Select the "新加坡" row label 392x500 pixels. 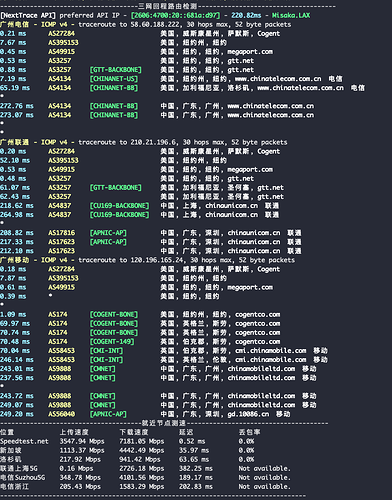click(x=11, y=450)
